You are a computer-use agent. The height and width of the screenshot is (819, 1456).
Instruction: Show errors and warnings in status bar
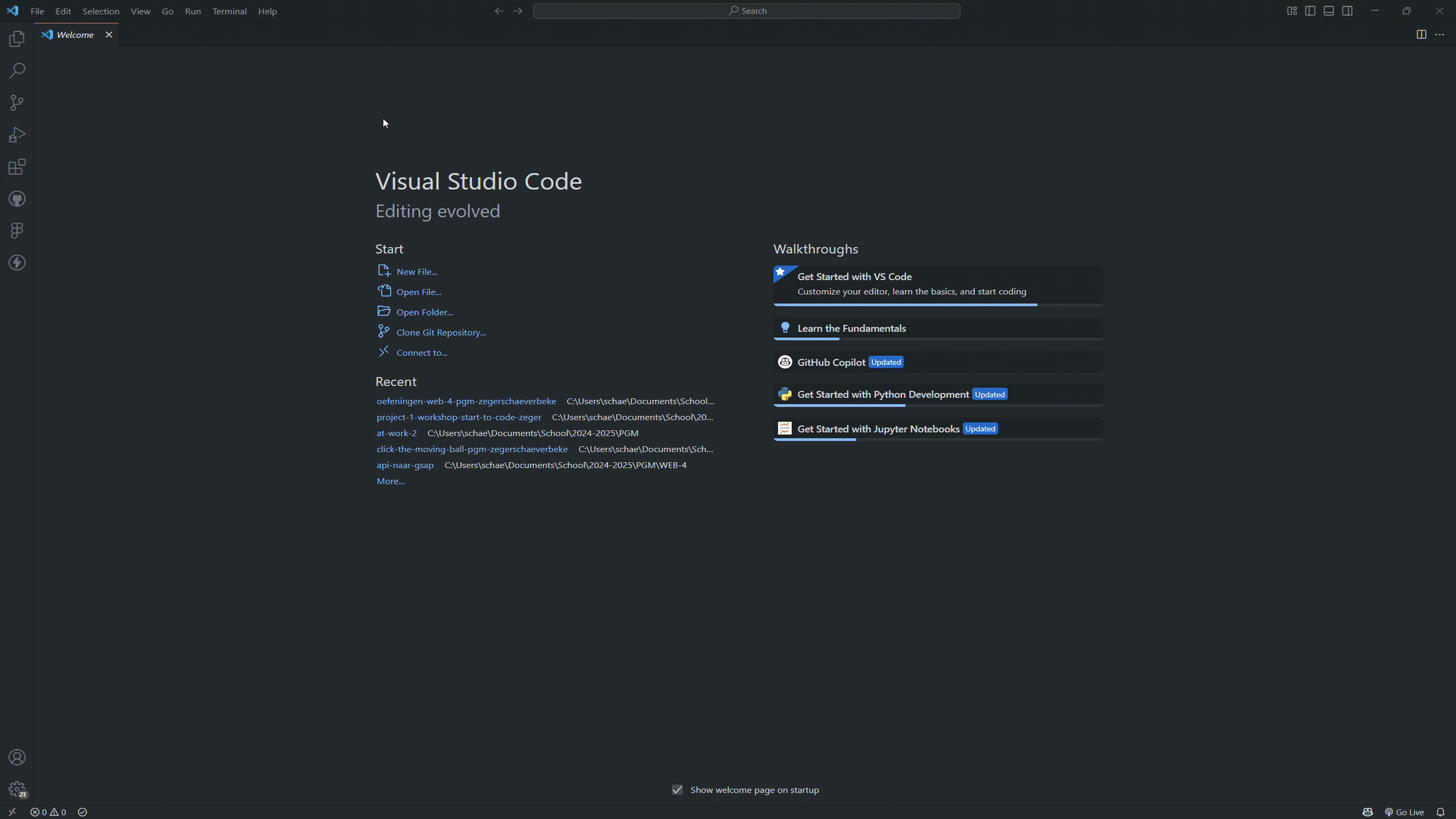pos(48,812)
